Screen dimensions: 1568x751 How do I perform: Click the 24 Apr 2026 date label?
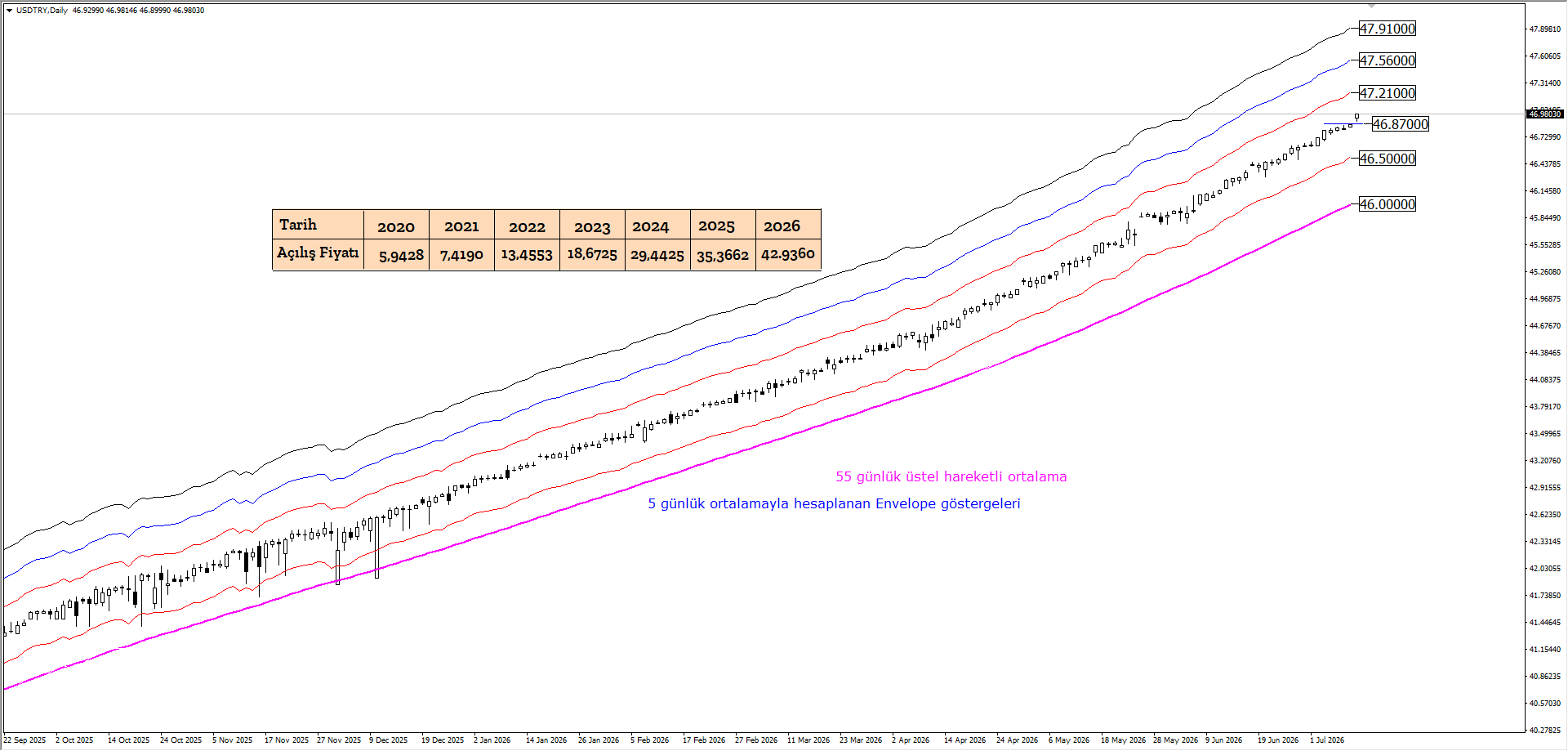1017,740
